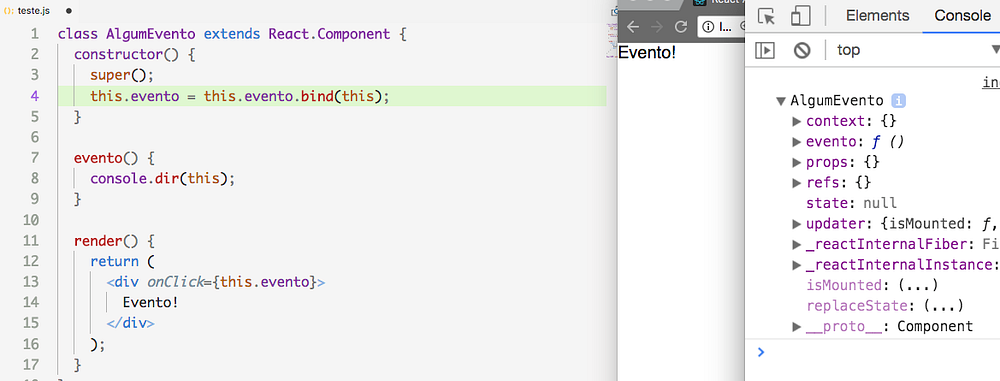Click "super();" on line 3
This screenshot has height=381, width=1000.
pos(122,75)
